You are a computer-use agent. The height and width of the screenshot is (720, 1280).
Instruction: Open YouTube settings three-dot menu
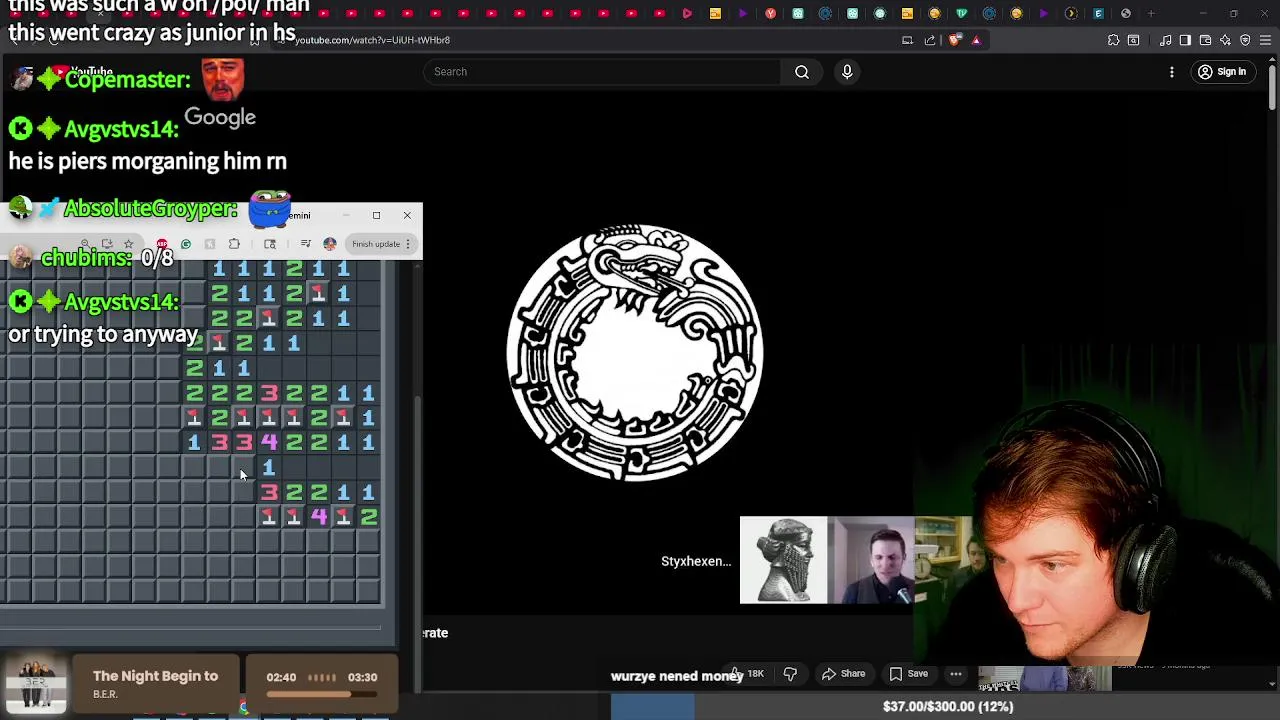tap(1172, 72)
